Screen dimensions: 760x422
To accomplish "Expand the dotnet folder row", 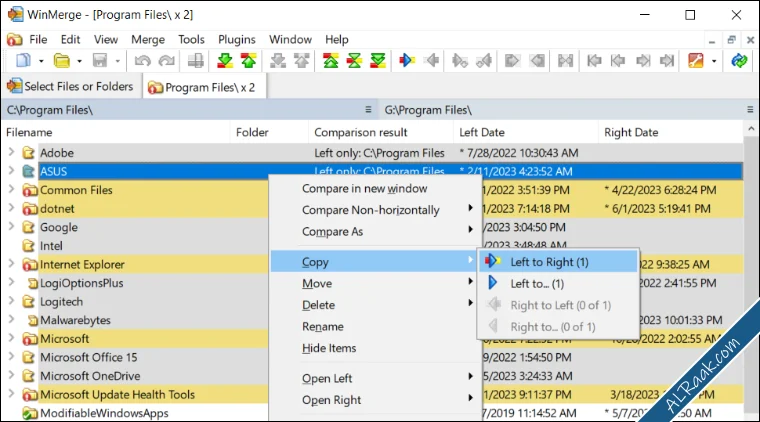I will click(x=11, y=208).
